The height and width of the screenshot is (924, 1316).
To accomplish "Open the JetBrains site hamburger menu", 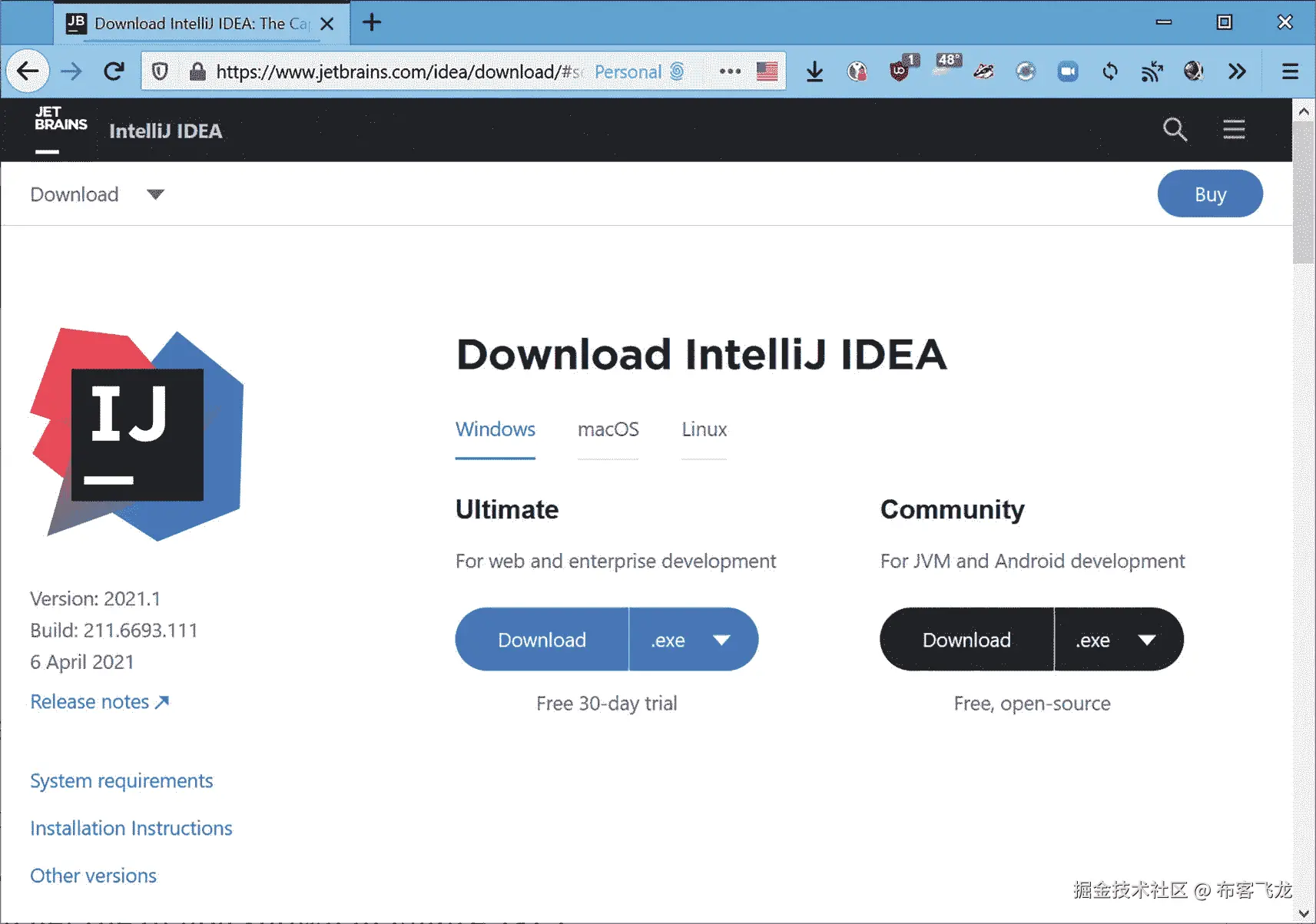I will coord(1234,129).
